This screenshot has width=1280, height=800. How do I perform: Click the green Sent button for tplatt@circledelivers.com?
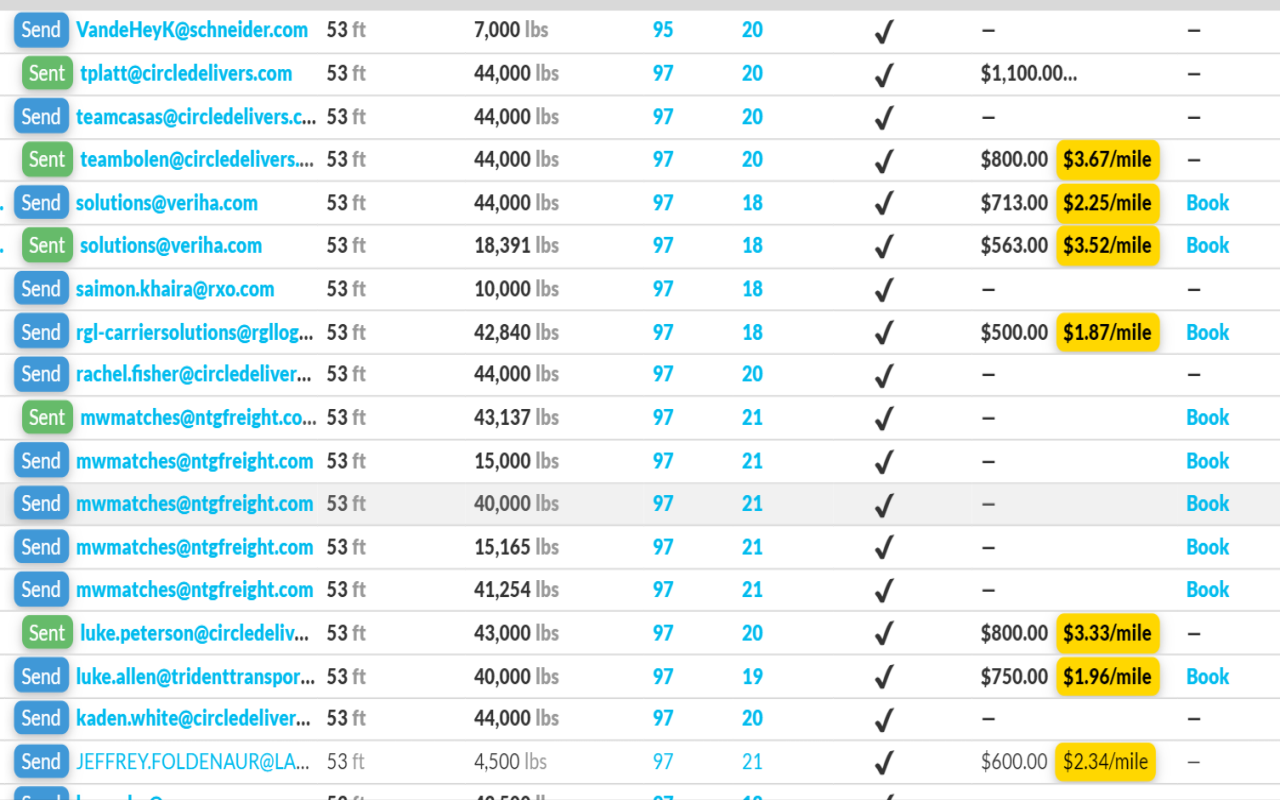coord(47,74)
